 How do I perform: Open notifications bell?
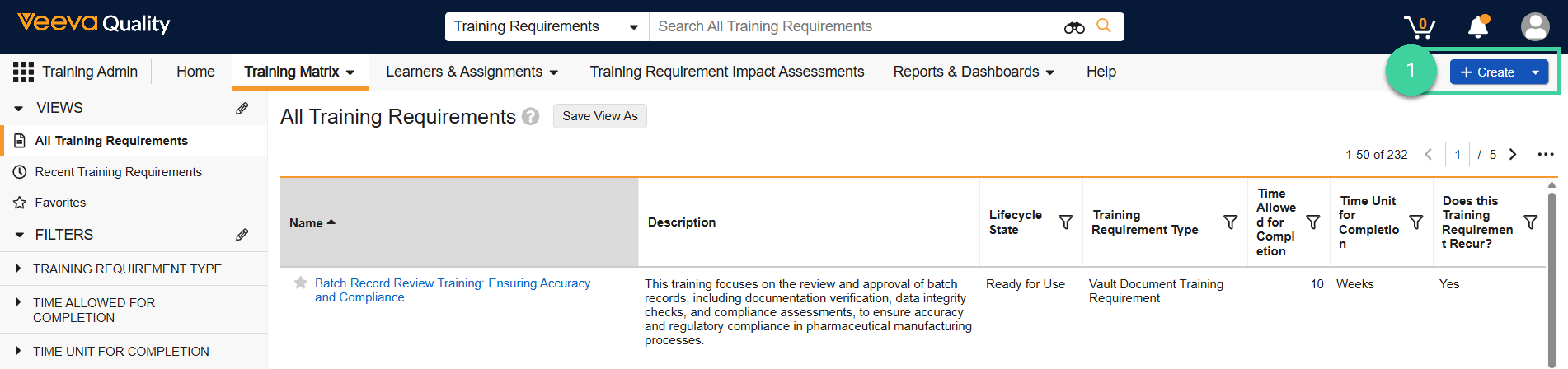1478,26
